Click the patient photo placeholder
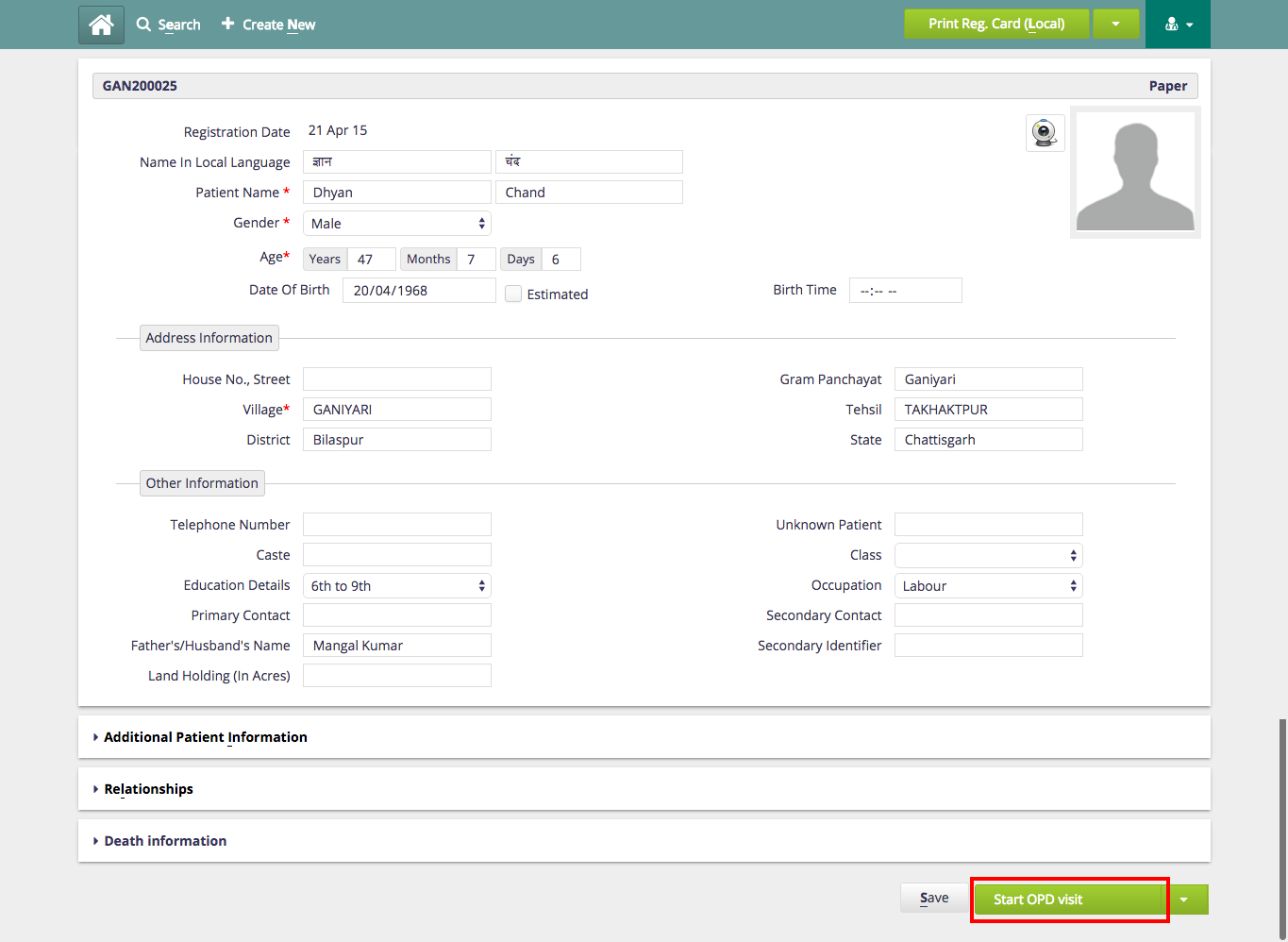This screenshot has width=1288, height=942. (x=1134, y=172)
